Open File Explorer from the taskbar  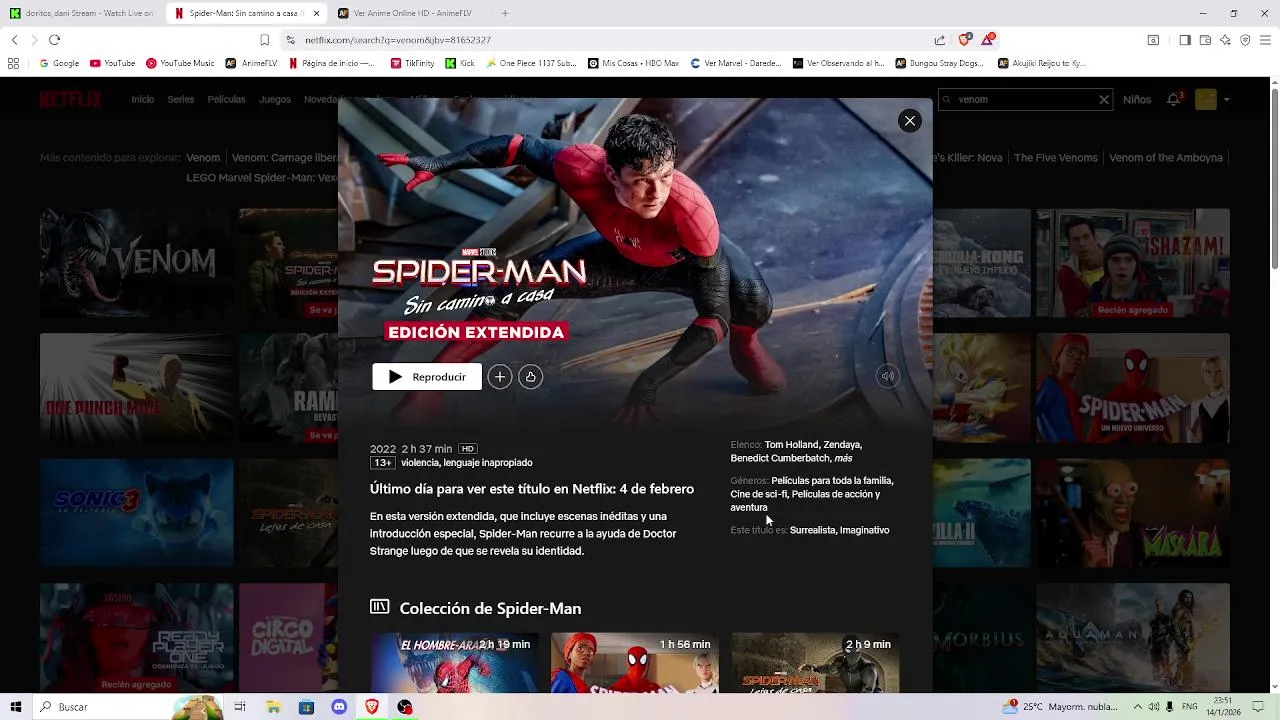(273, 707)
